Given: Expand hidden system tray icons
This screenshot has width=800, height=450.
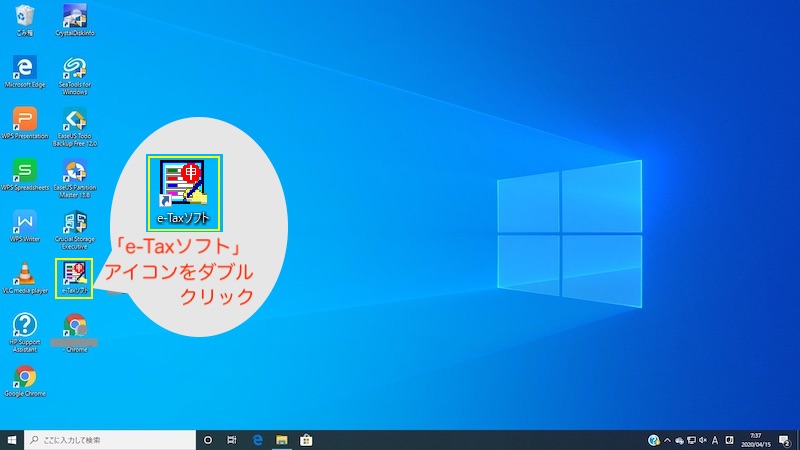Looking at the screenshot, I should pos(667,440).
